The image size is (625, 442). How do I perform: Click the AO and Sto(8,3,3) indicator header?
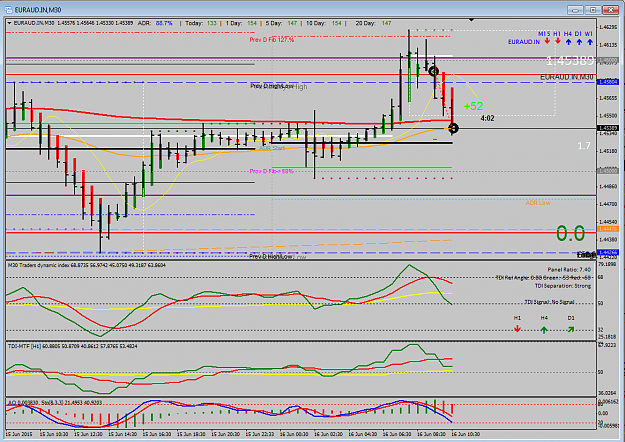55,403
